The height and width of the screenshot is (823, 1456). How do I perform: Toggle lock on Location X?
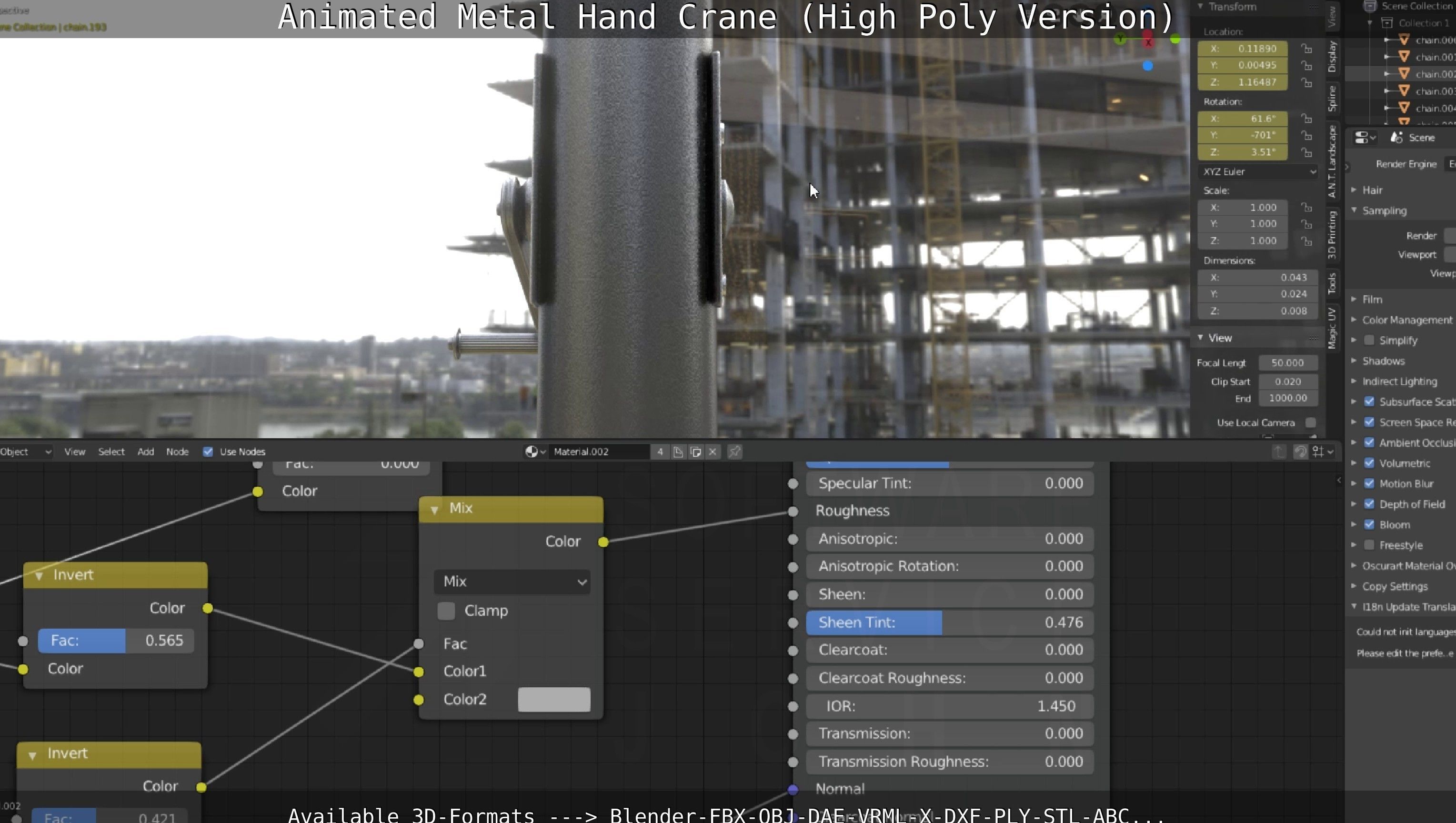tap(1306, 49)
